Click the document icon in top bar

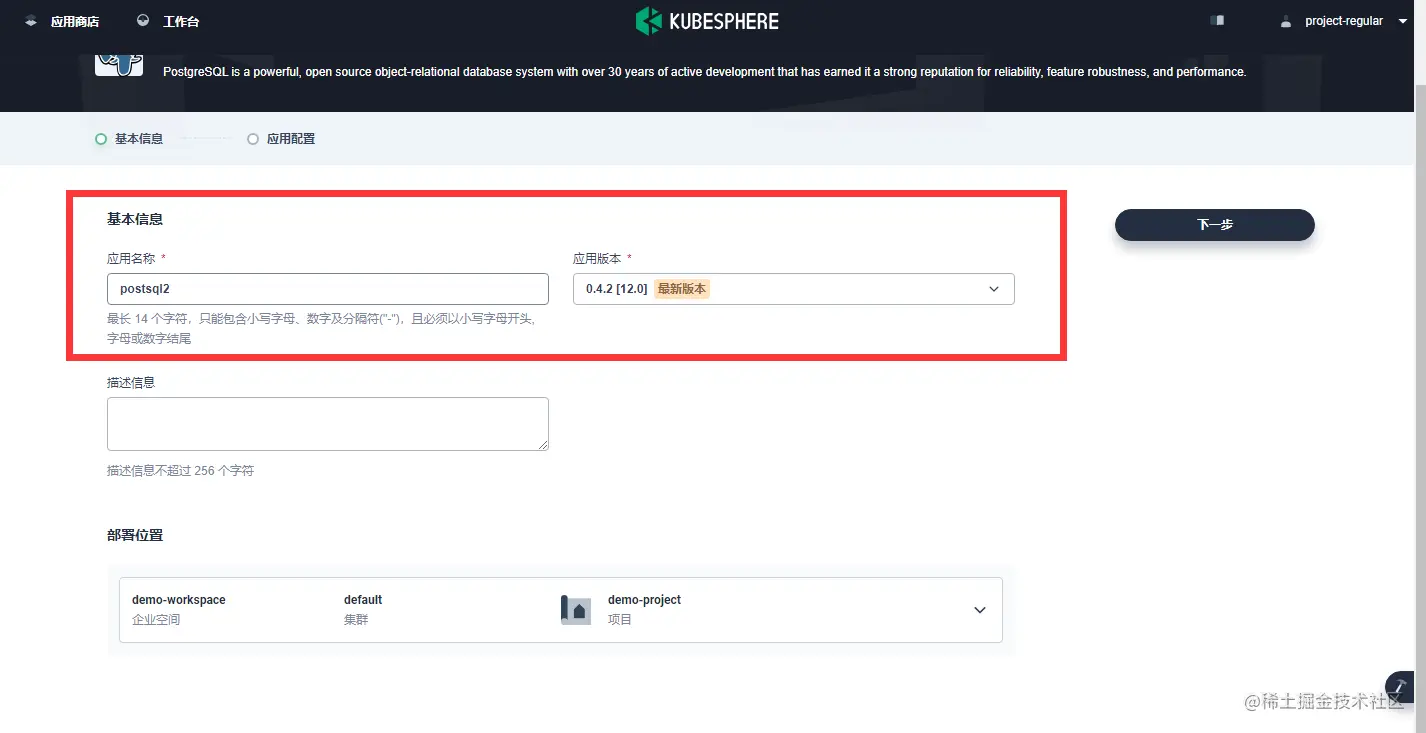[1217, 20]
